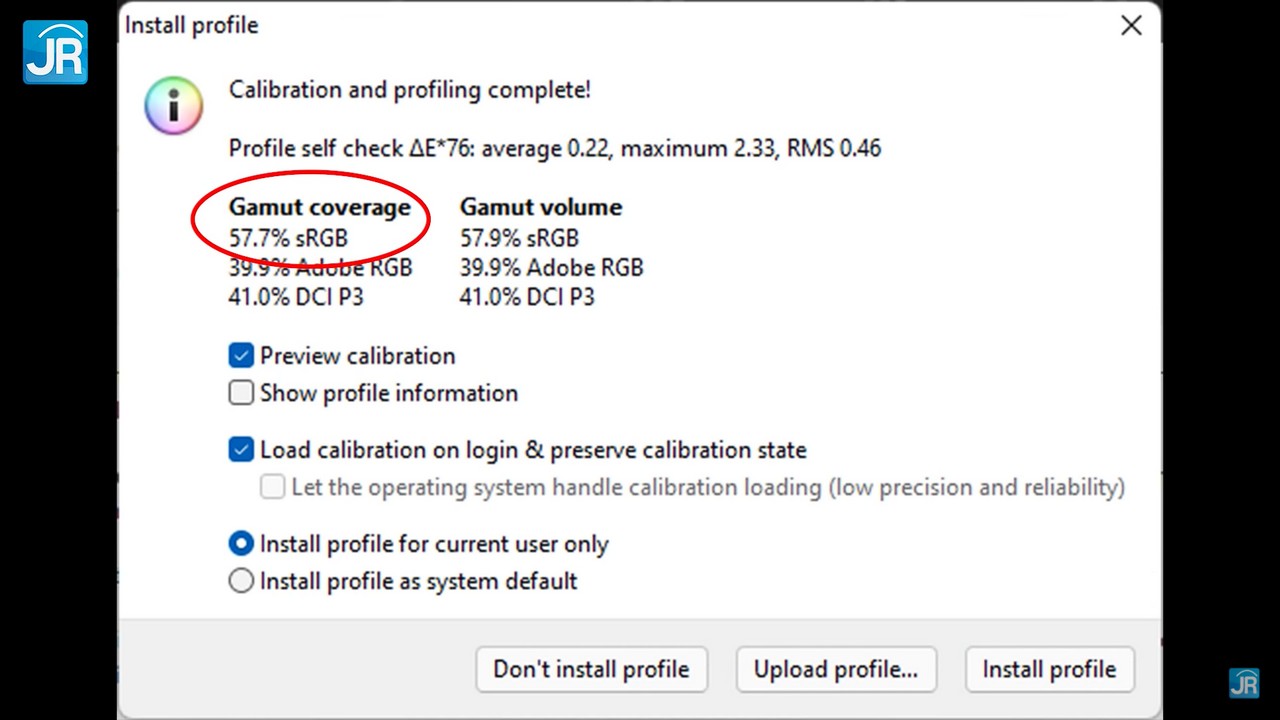Select Install profile for current user only
This screenshot has width=1280, height=720.
click(x=241, y=544)
